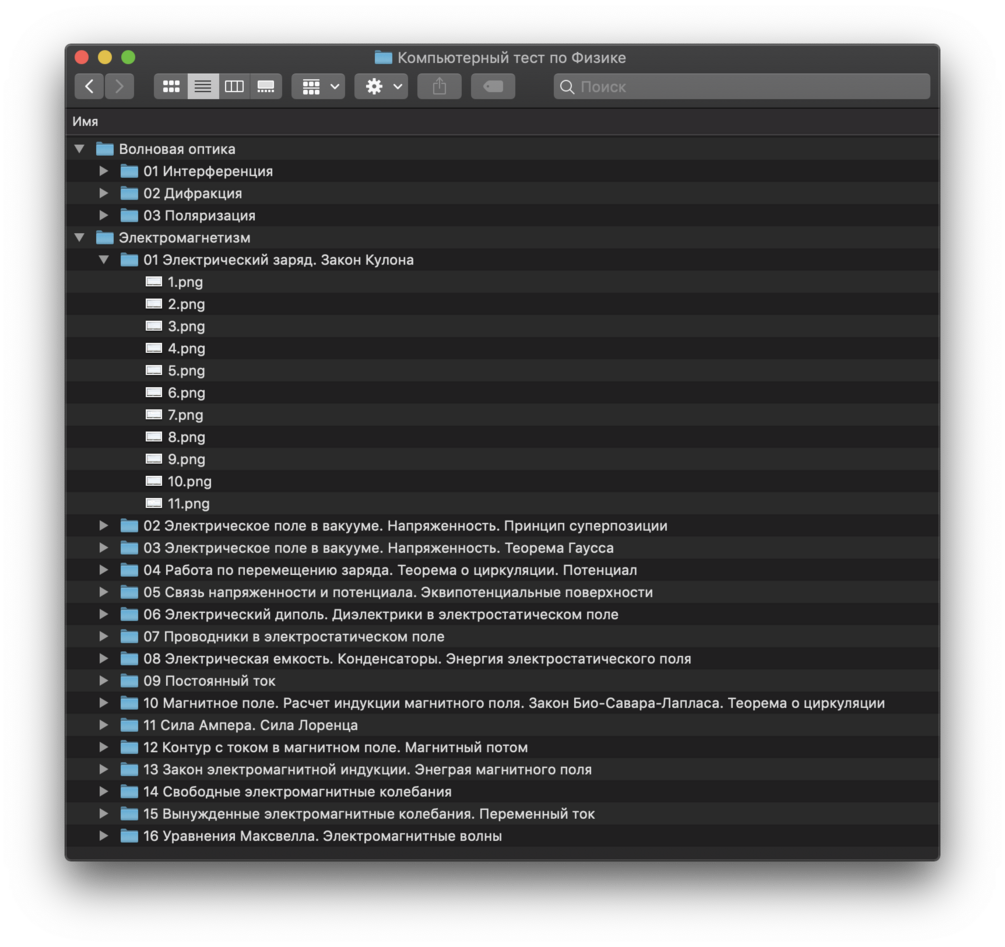Switch to icon grid view
1005x947 pixels.
(170, 86)
